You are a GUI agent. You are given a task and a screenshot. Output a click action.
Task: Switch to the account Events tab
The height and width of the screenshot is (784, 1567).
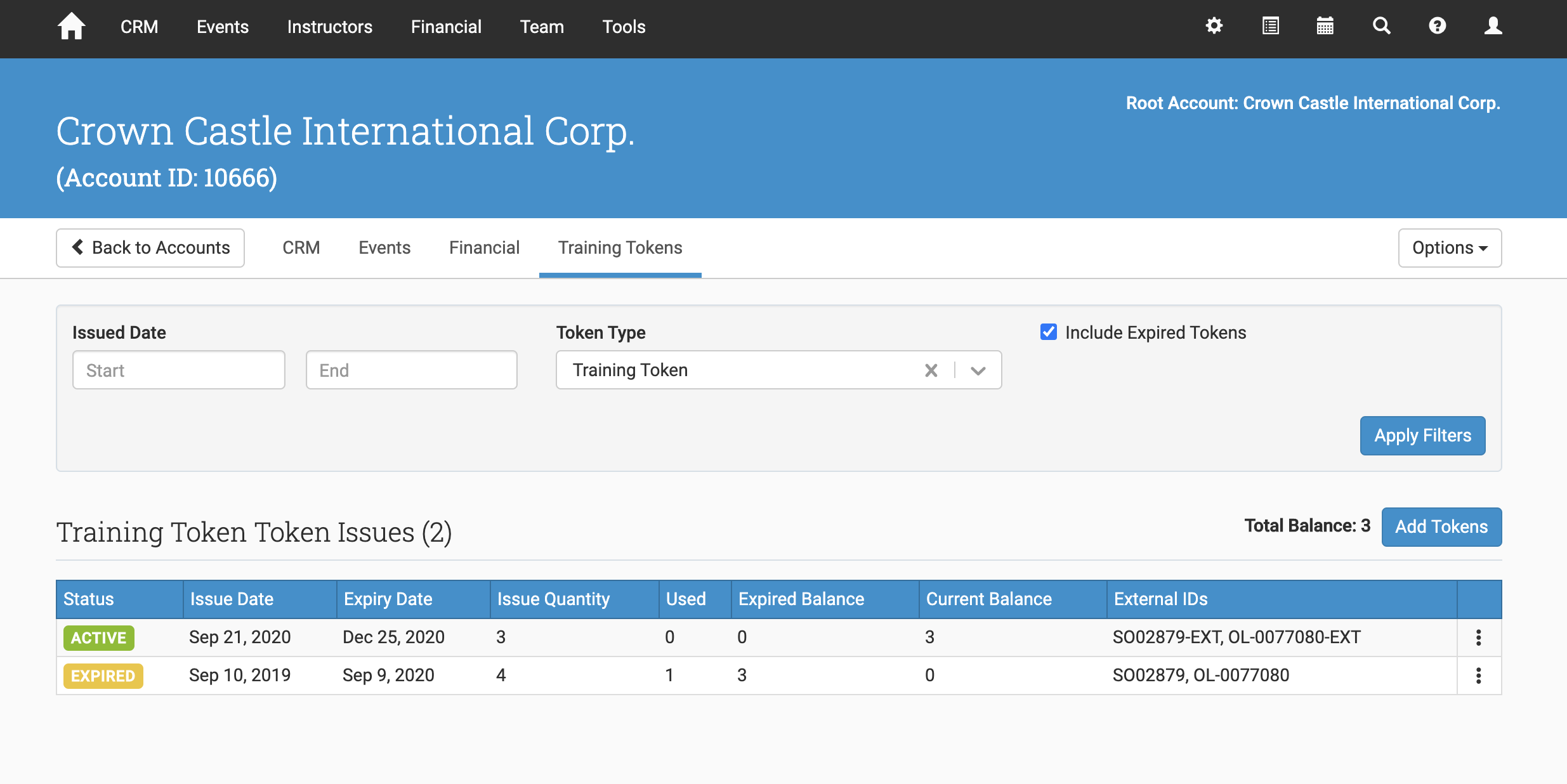pyautogui.click(x=384, y=247)
